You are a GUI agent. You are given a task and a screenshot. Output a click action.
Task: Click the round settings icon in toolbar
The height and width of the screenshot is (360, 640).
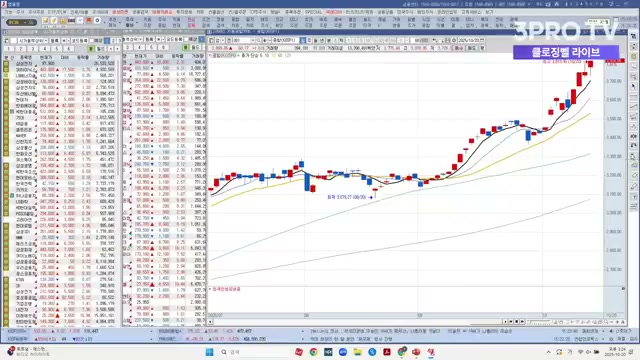(x=97, y=20)
